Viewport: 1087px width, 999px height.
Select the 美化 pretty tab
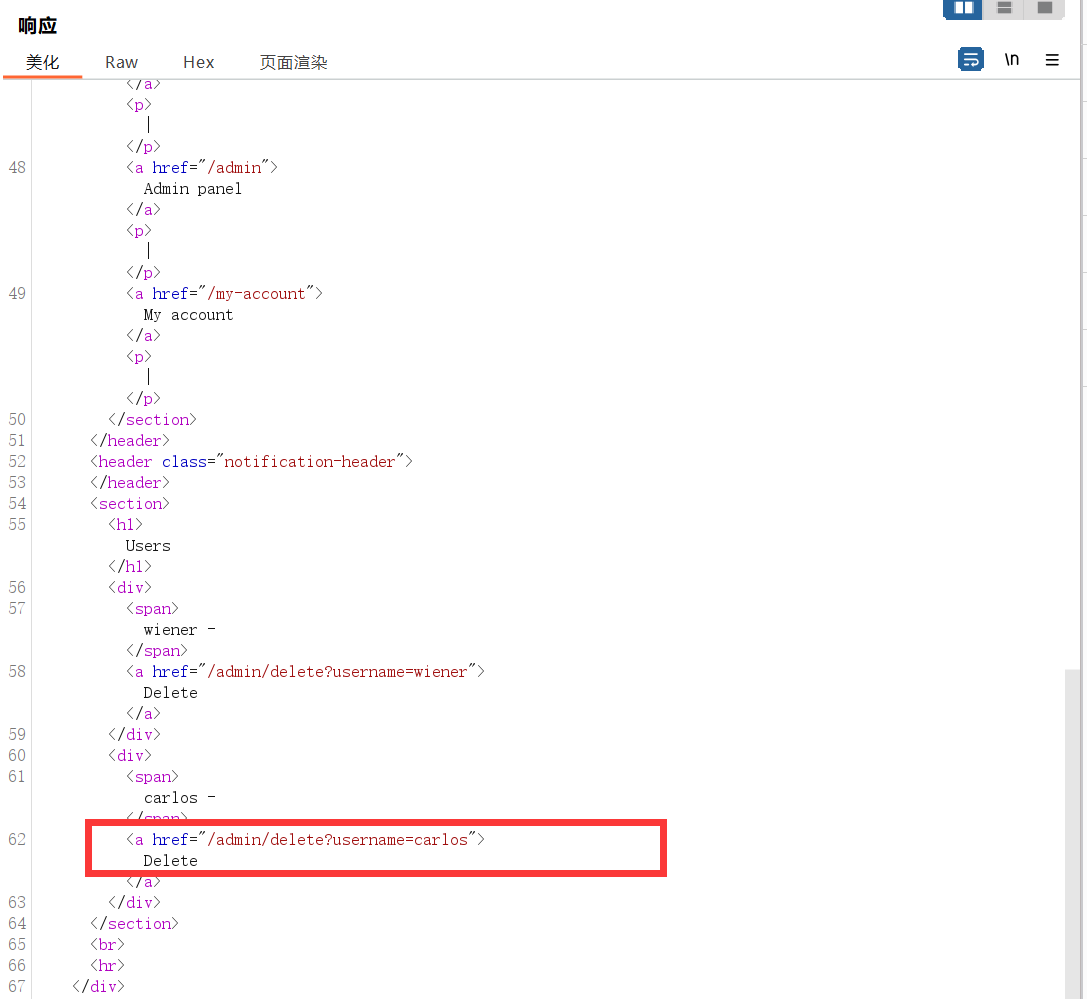click(42, 62)
